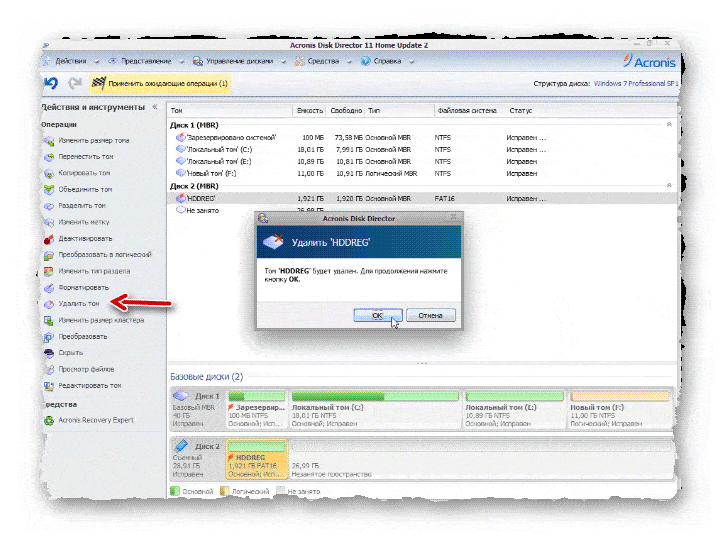Select 'Зарезервировано системой' volume row
Screen dimensions: 720x536
pos(422,137)
